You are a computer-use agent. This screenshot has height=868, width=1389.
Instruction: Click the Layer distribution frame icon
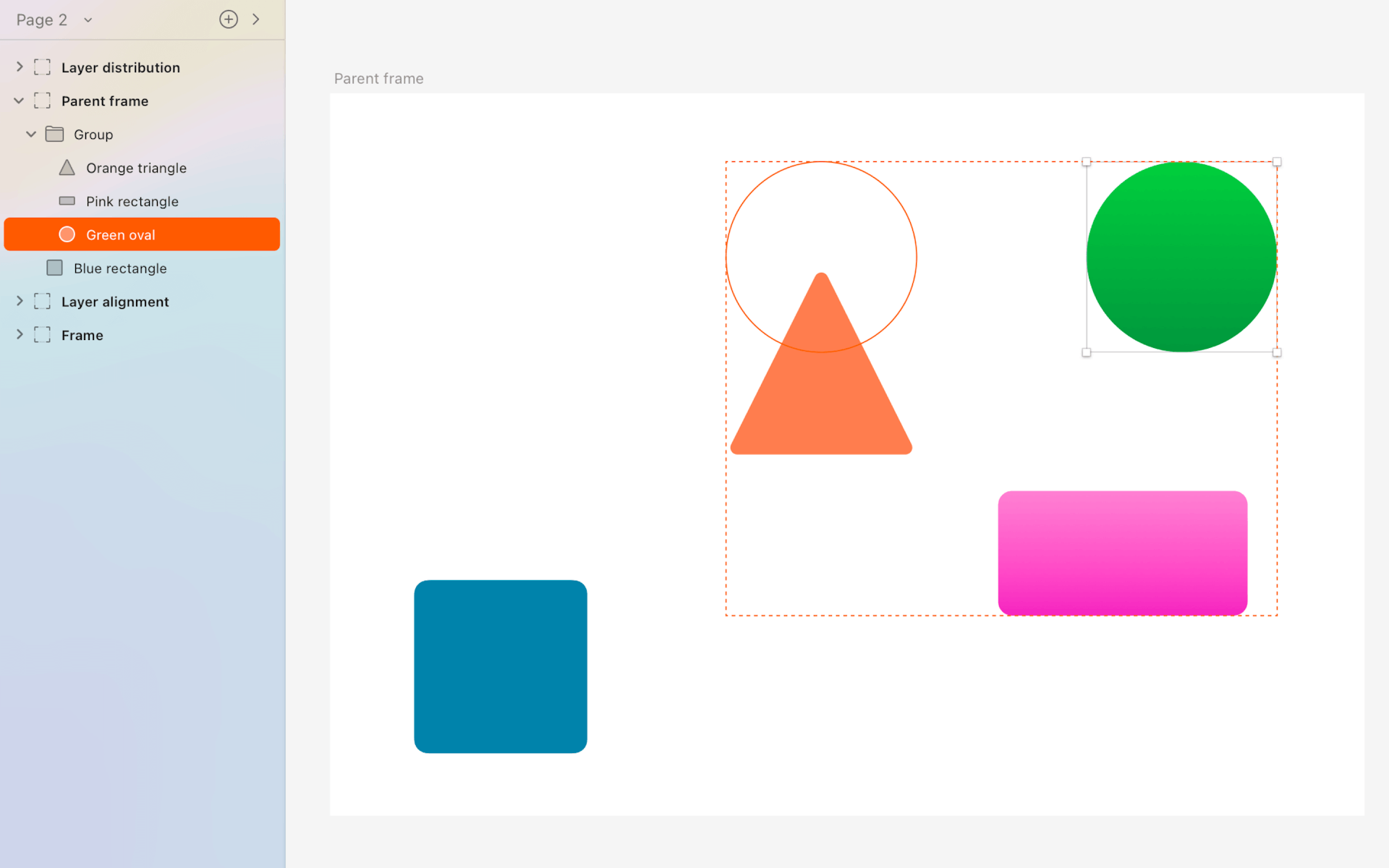[42, 67]
